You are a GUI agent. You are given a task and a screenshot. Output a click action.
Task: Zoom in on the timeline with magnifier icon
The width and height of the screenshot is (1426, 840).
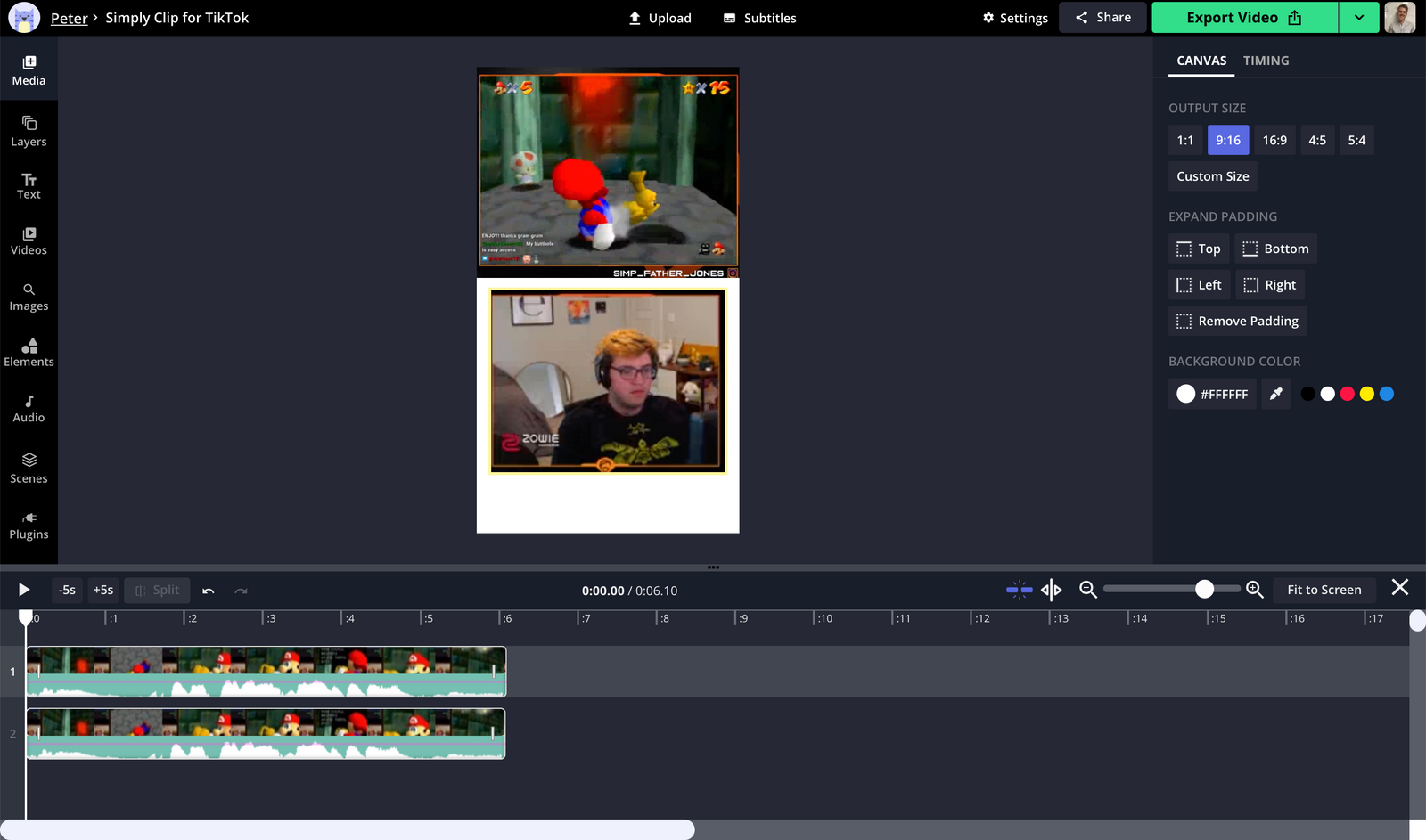pyautogui.click(x=1255, y=589)
